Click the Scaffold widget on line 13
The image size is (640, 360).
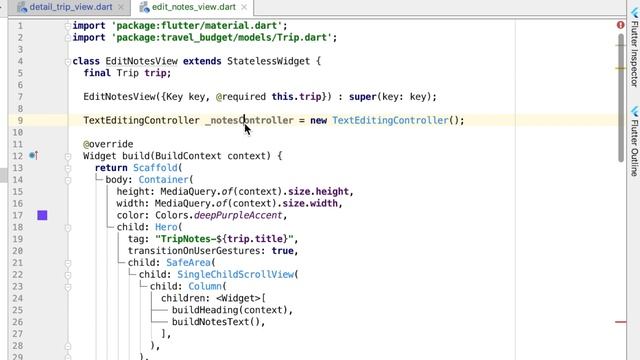(155, 168)
